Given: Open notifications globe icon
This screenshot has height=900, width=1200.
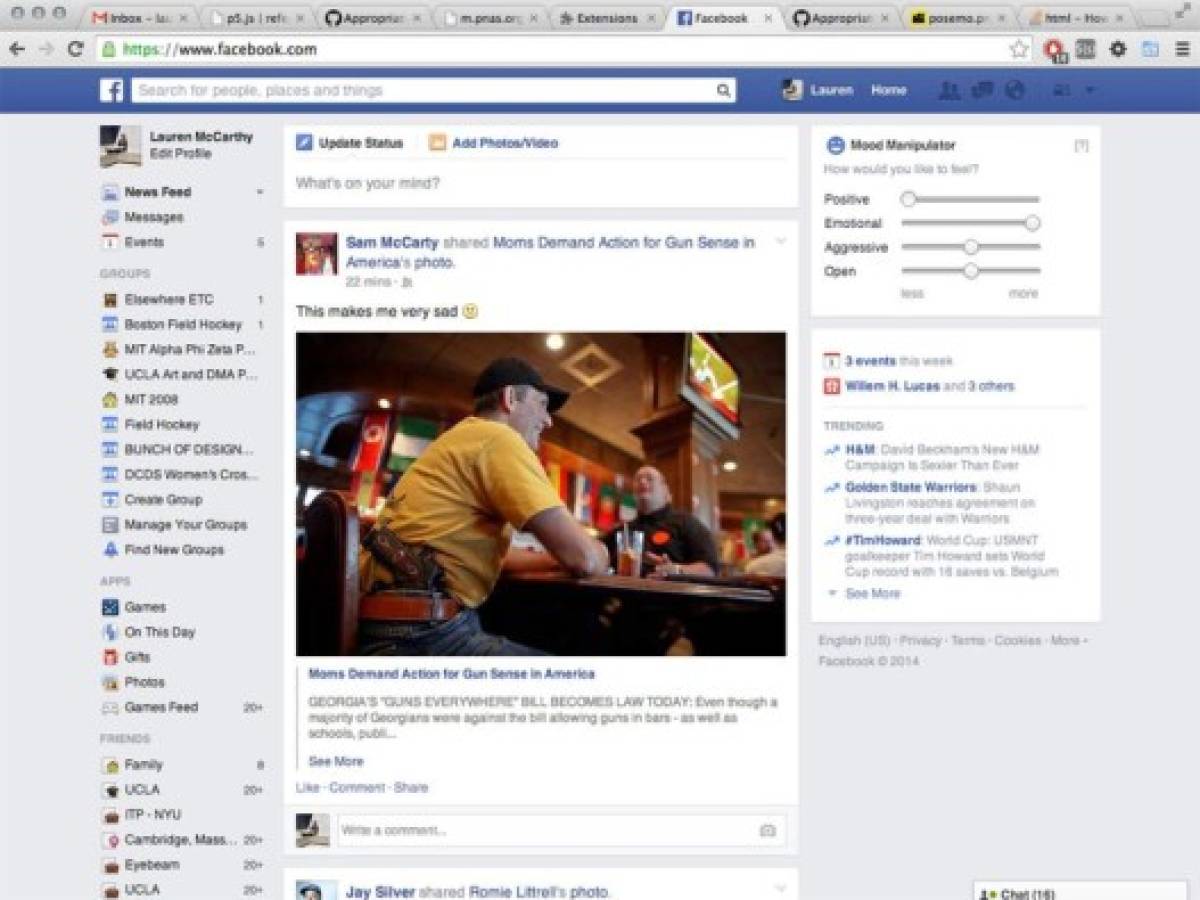Looking at the screenshot, I should pos(1015,90).
